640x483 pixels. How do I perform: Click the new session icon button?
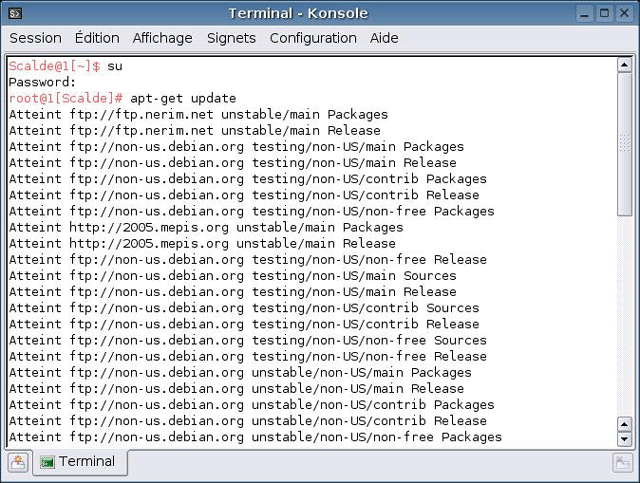[18, 462]
